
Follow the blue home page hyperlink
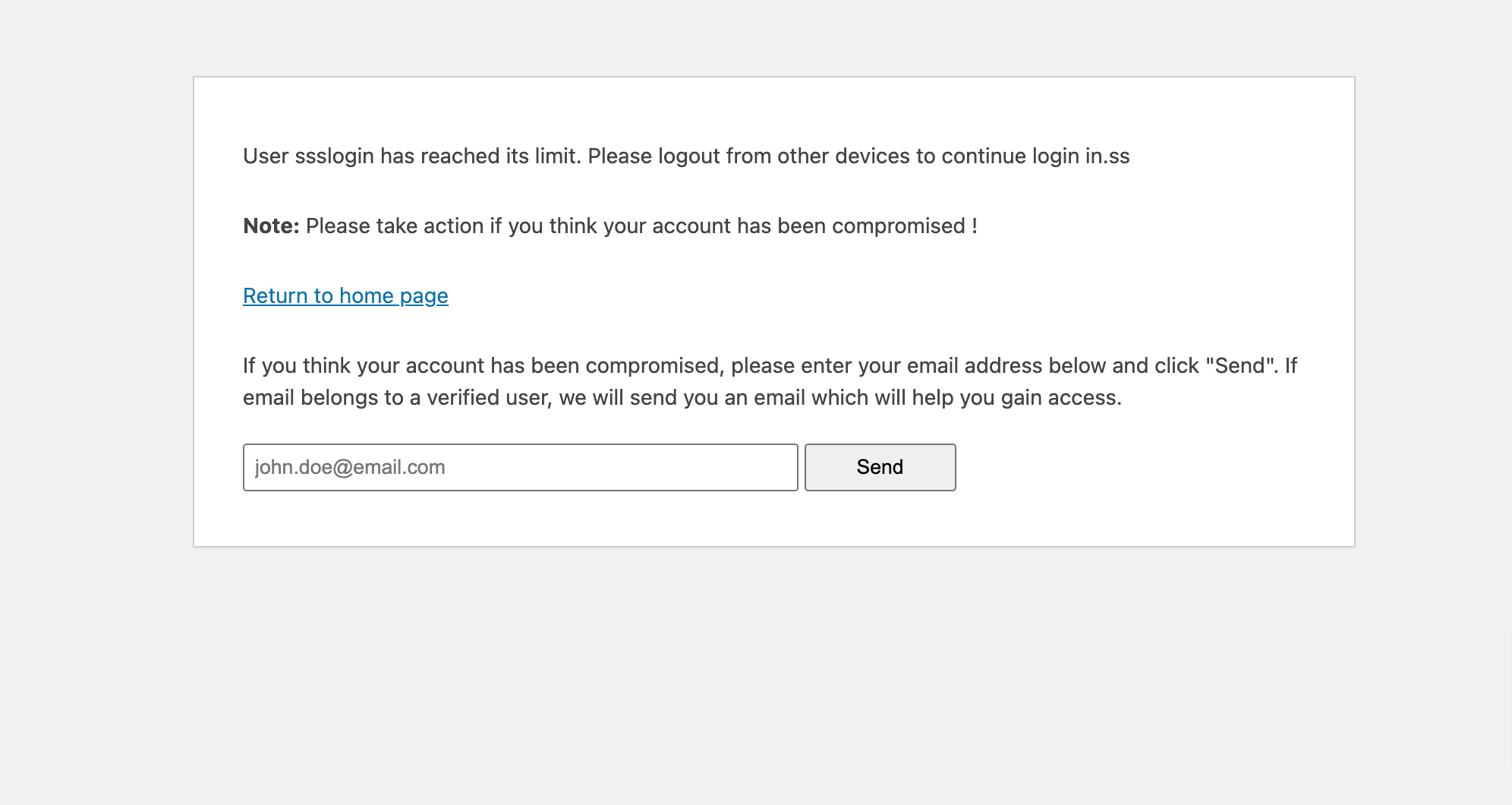click(x=345, y=295)
